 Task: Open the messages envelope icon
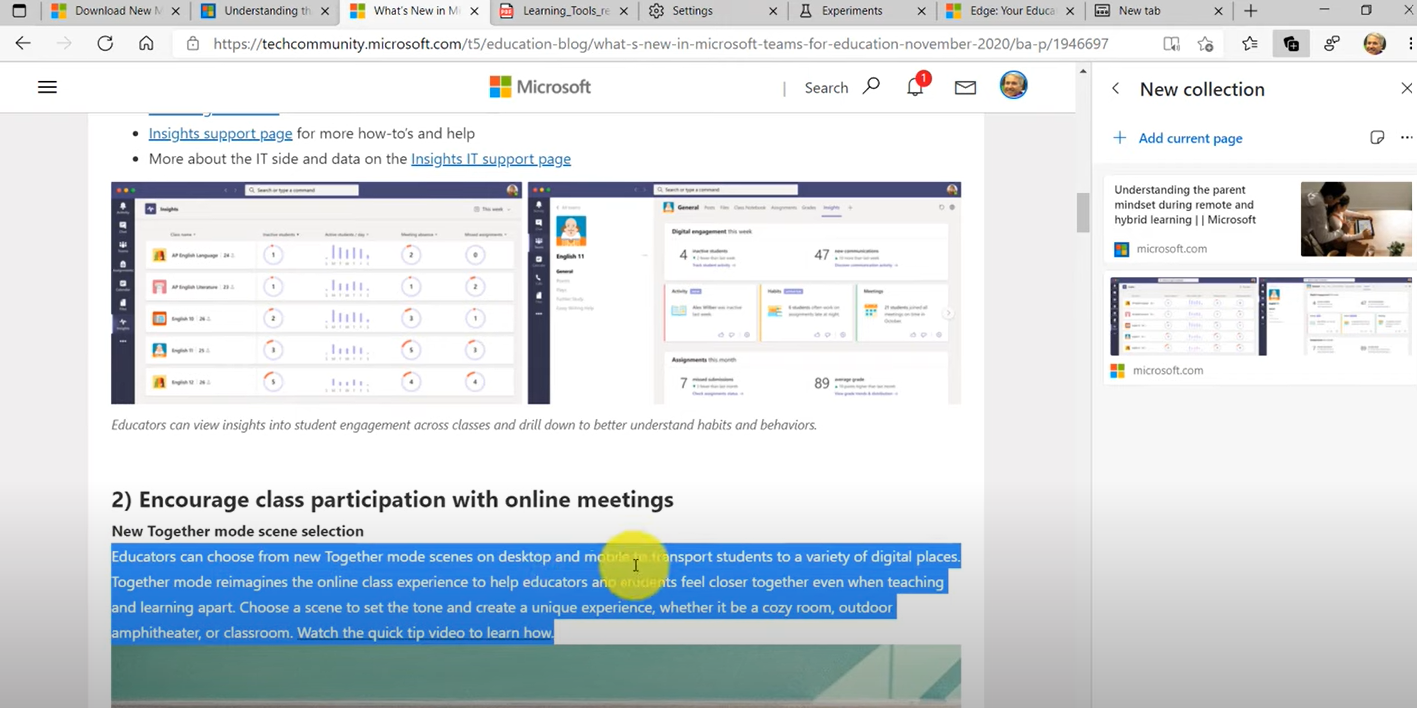click(965, 88)
